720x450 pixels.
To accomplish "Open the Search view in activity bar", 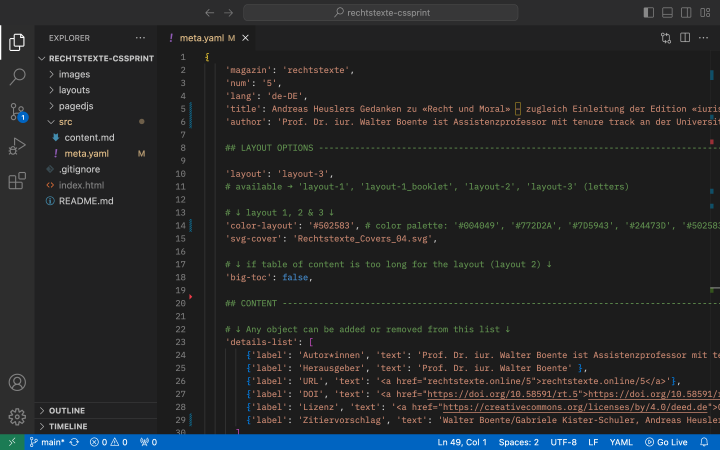I will click(17, 77).
